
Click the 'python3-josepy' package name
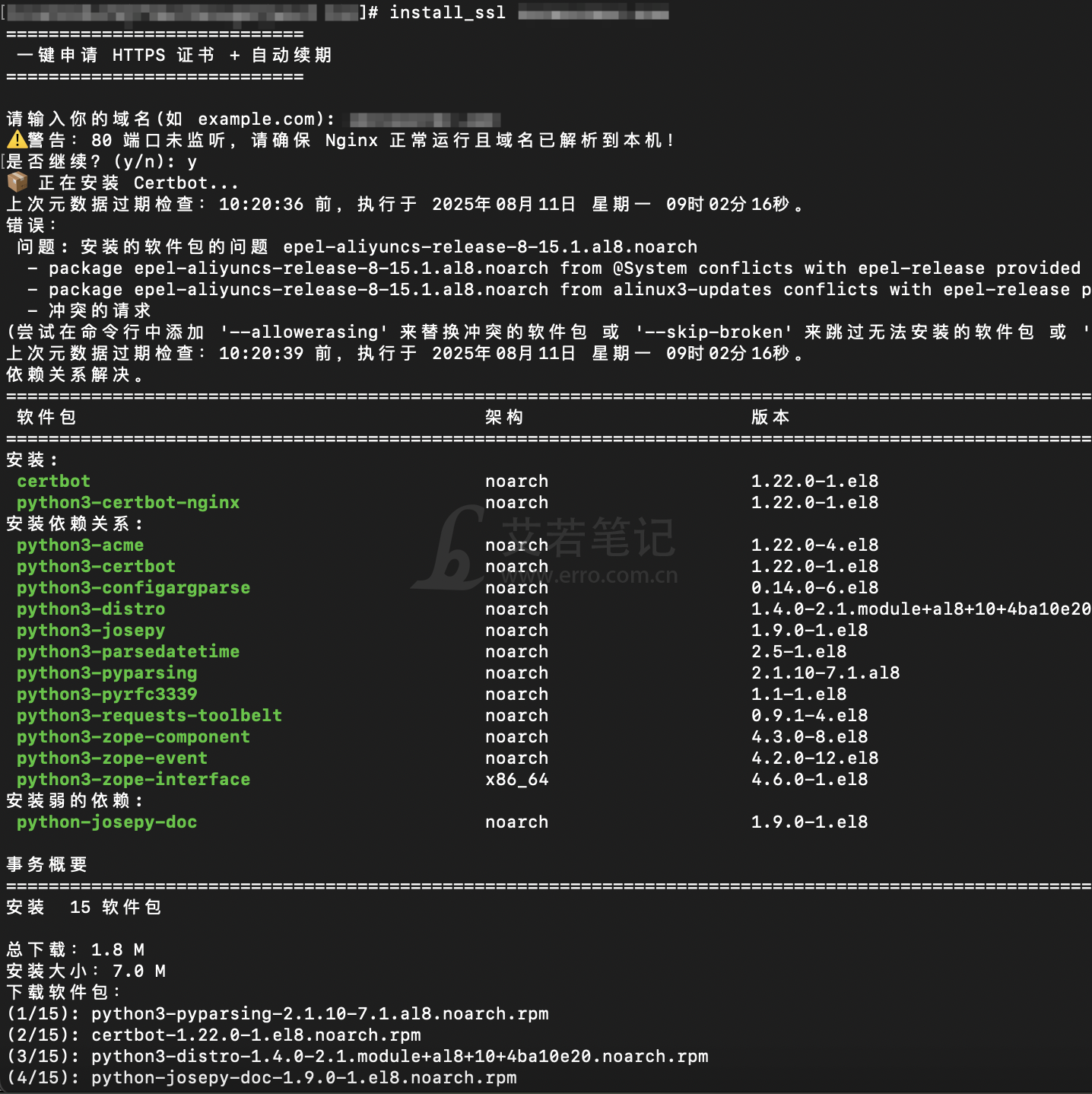tap(90, 630)
